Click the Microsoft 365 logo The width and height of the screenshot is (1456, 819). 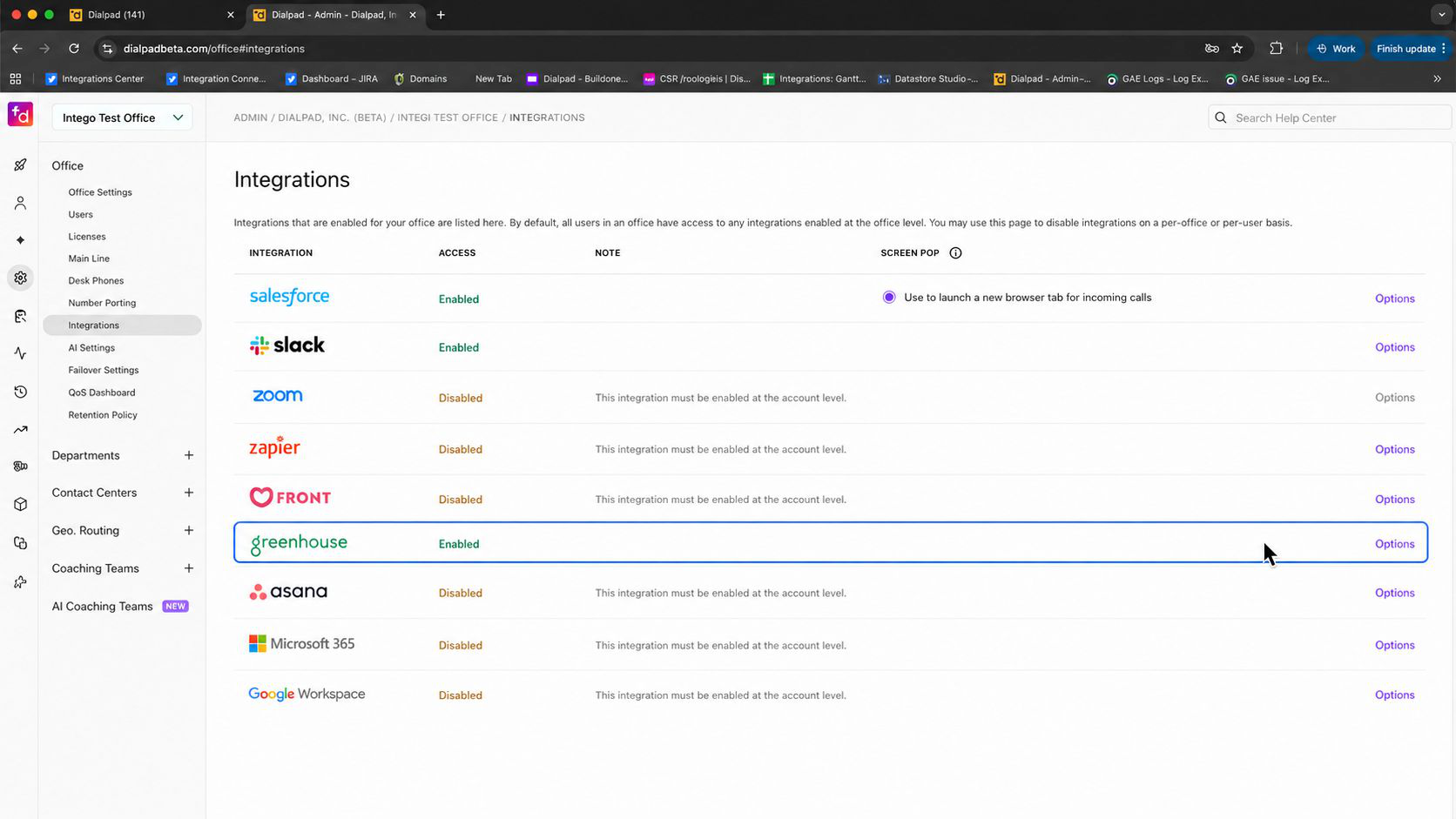point(301,644)
